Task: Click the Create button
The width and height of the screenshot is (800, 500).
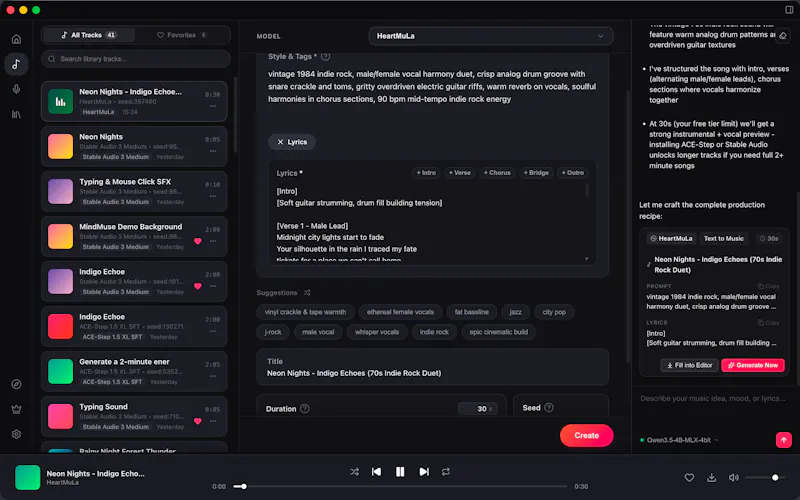Action: [x=586, y=435]
